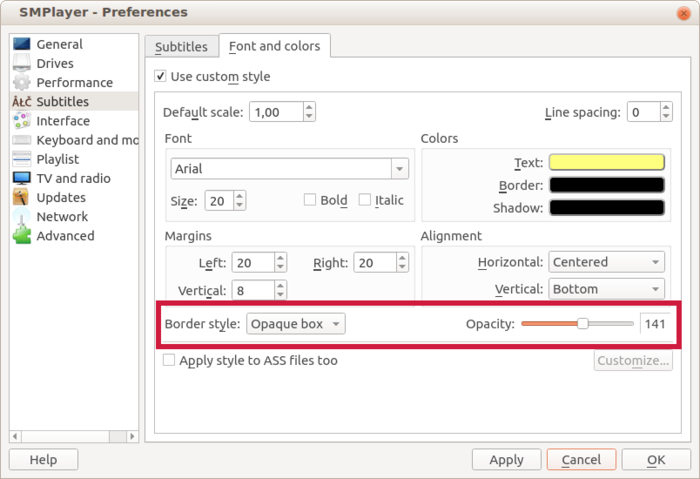Viewport: 700px width, 479px height.
Task: Switch to the Subtitles tab
Action: 181,47
